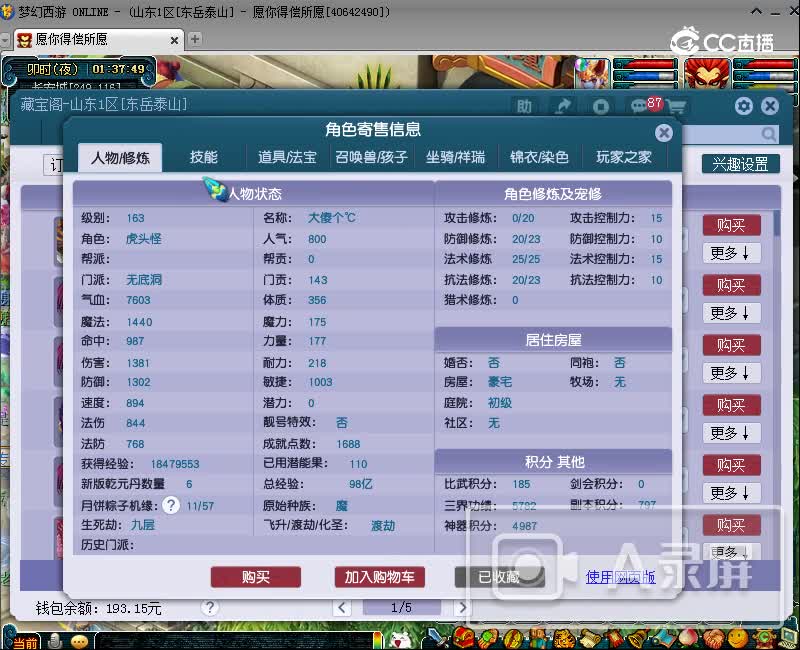Screen dimensions: 800x650
Task: Expand the fifth 更多 dropdown in list
Action: (x=731, y=493)
